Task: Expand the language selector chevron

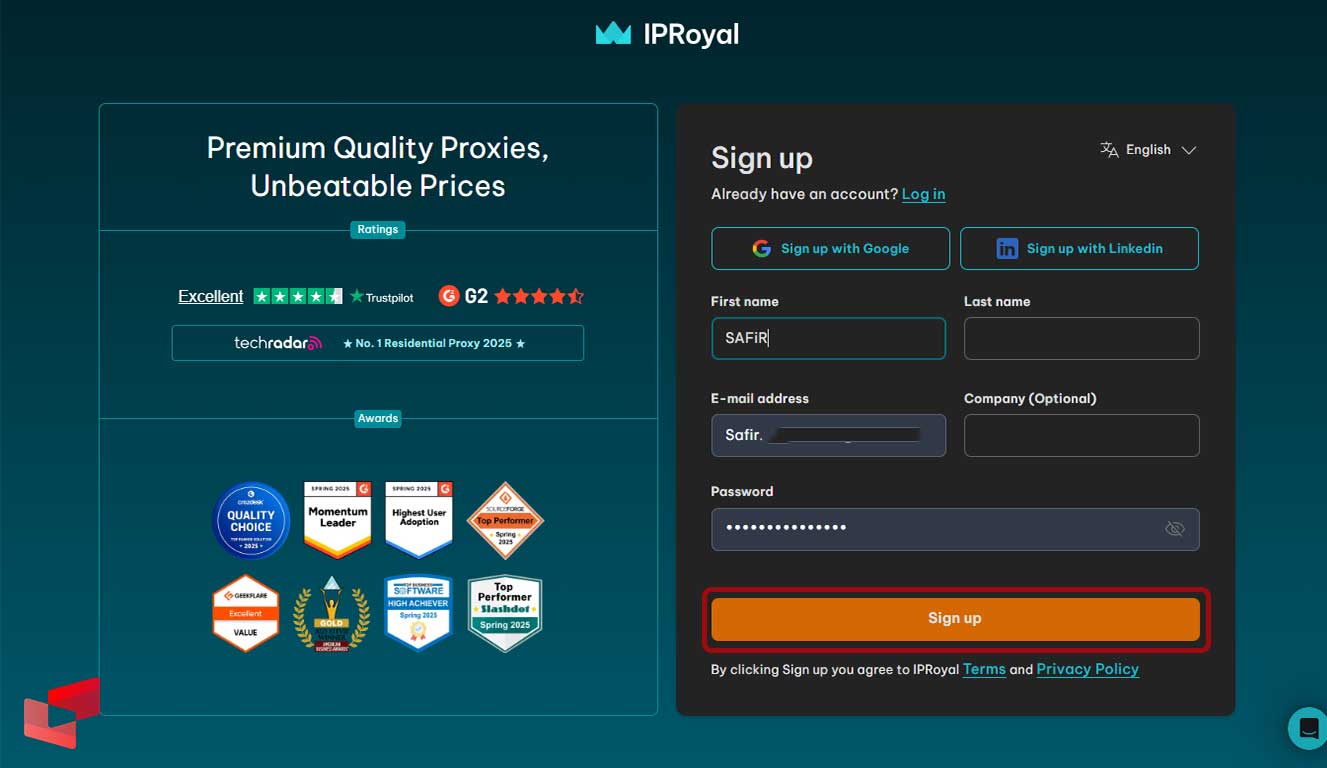Action: 1190,150
